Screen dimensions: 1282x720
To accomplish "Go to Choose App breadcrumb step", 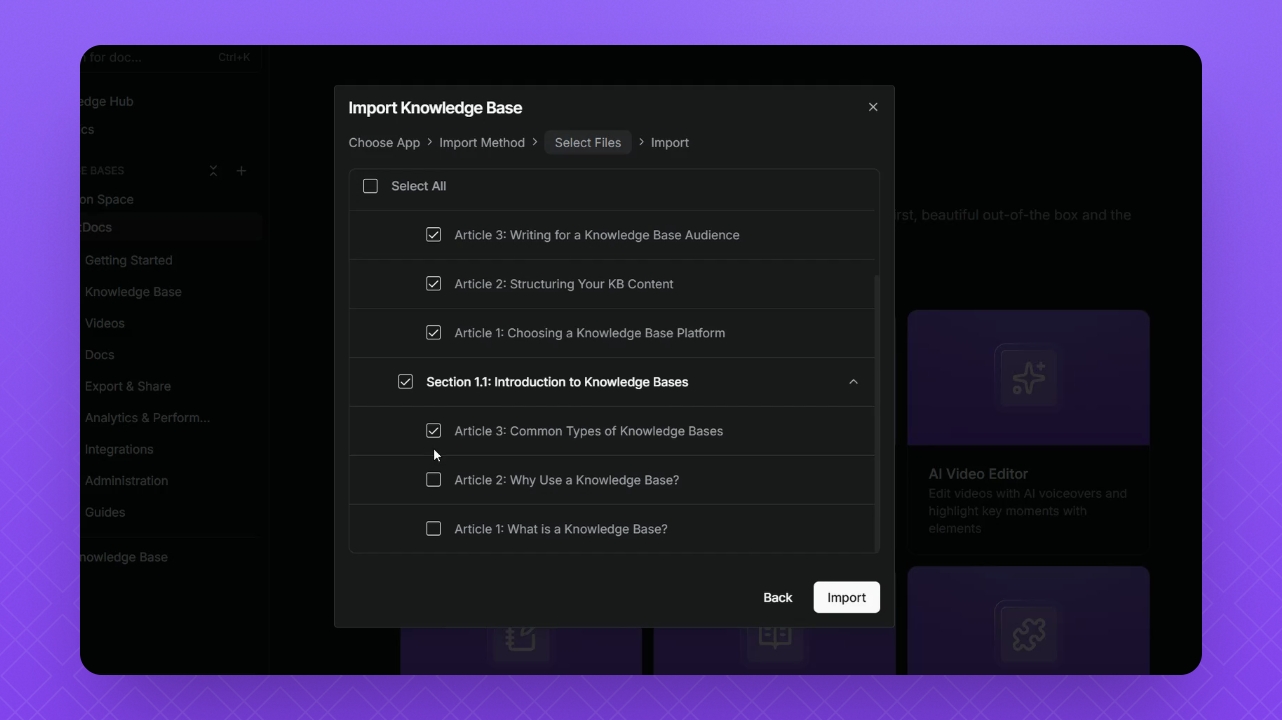I will [384, 143].
